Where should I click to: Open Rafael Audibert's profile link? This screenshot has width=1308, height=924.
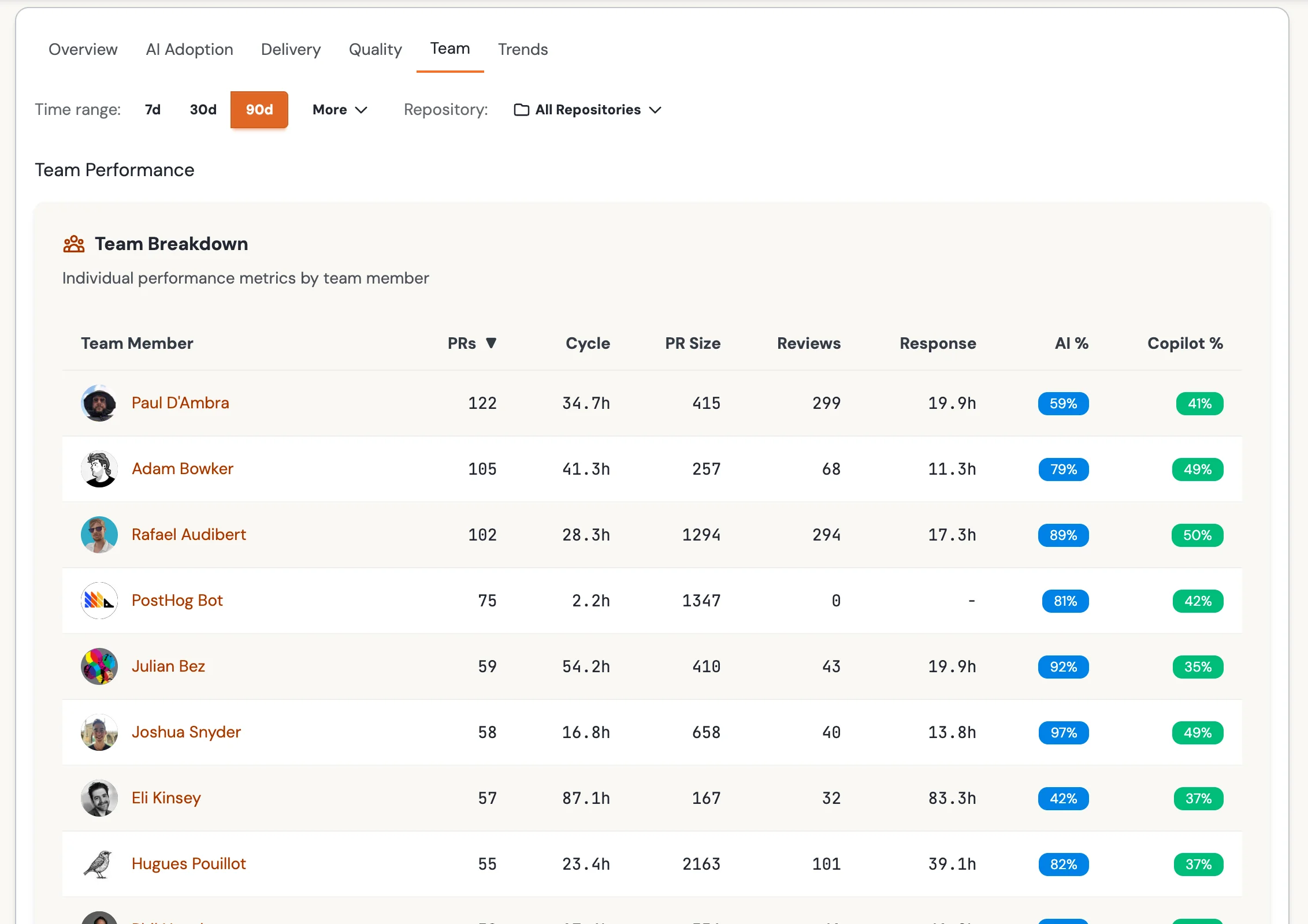point(189,535)
